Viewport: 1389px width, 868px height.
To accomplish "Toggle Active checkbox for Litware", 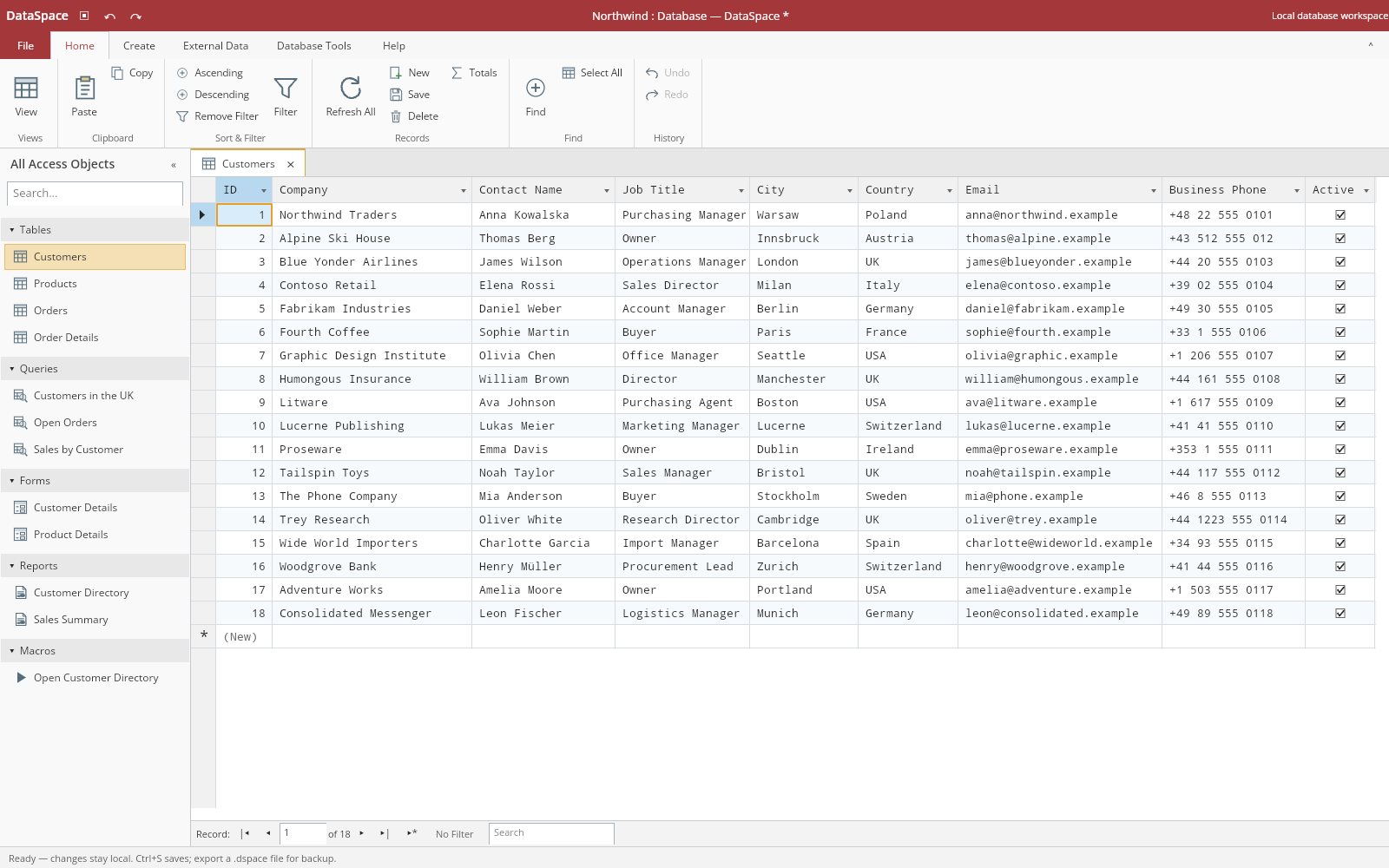I will point(1340,402).
